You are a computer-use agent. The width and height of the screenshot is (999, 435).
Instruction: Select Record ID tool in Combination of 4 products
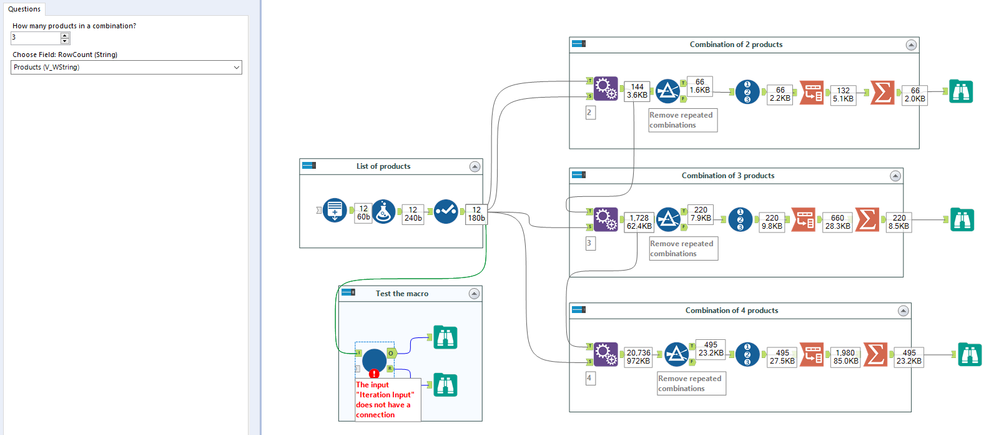(747, 355)
